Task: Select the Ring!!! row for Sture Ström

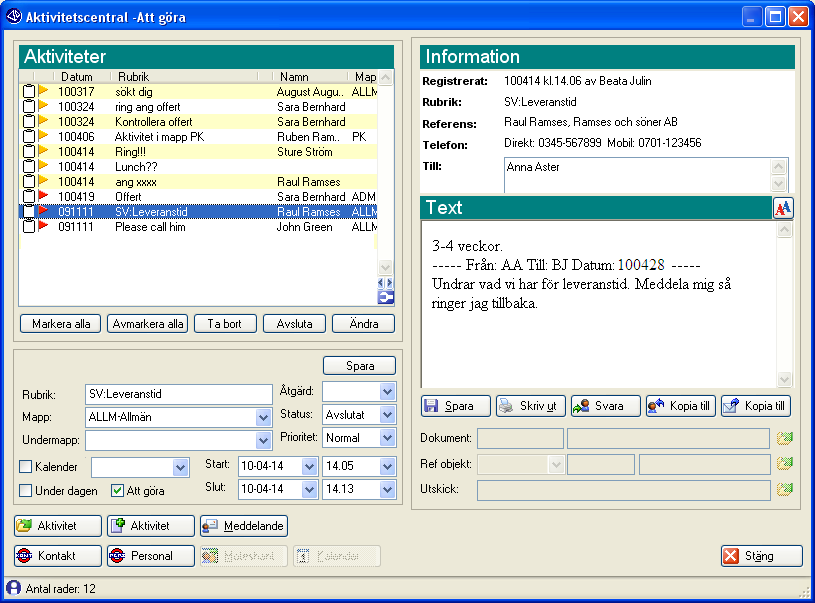Action: 198,152
